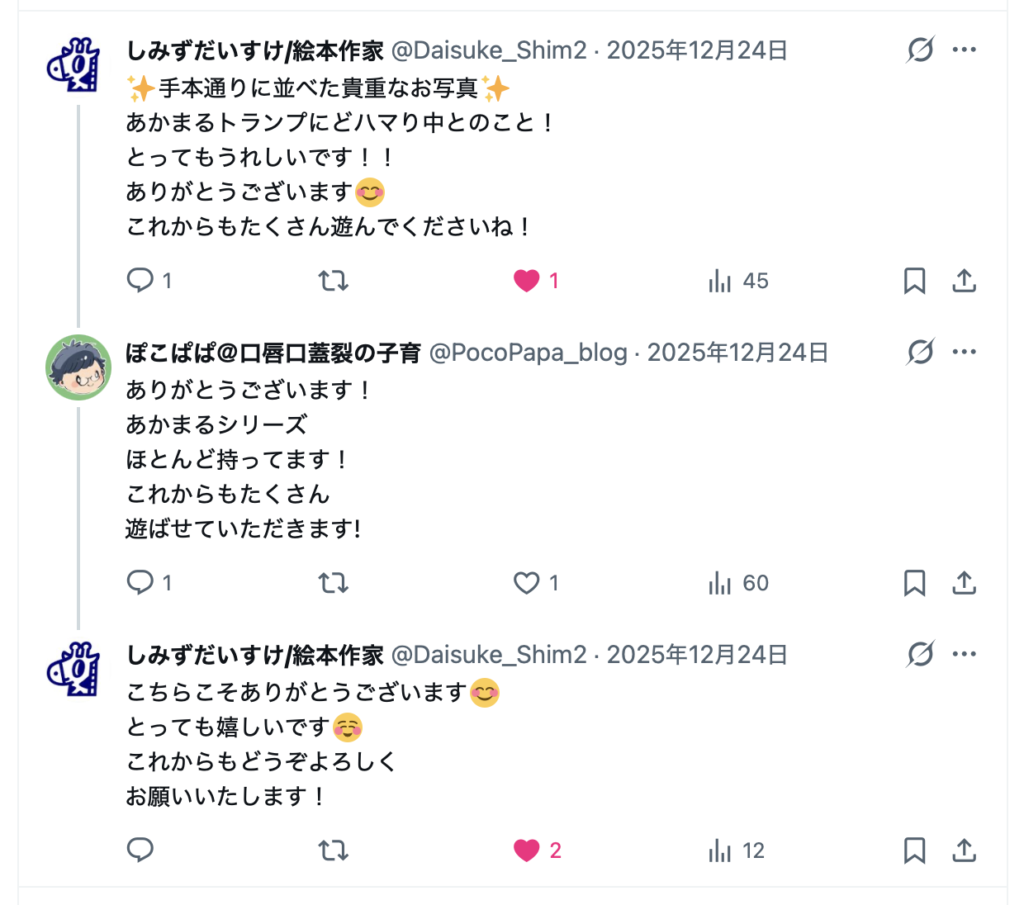Viewport: 1024px width, 905px height.
Task: Click the PocoPapa avatar thumbnail
Action: 78,367
